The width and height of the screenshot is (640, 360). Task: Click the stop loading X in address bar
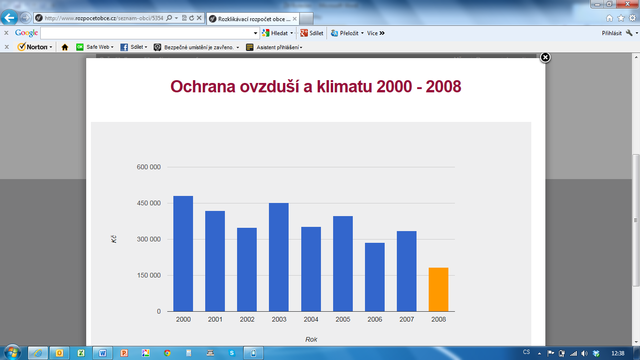tap(199, 18)
